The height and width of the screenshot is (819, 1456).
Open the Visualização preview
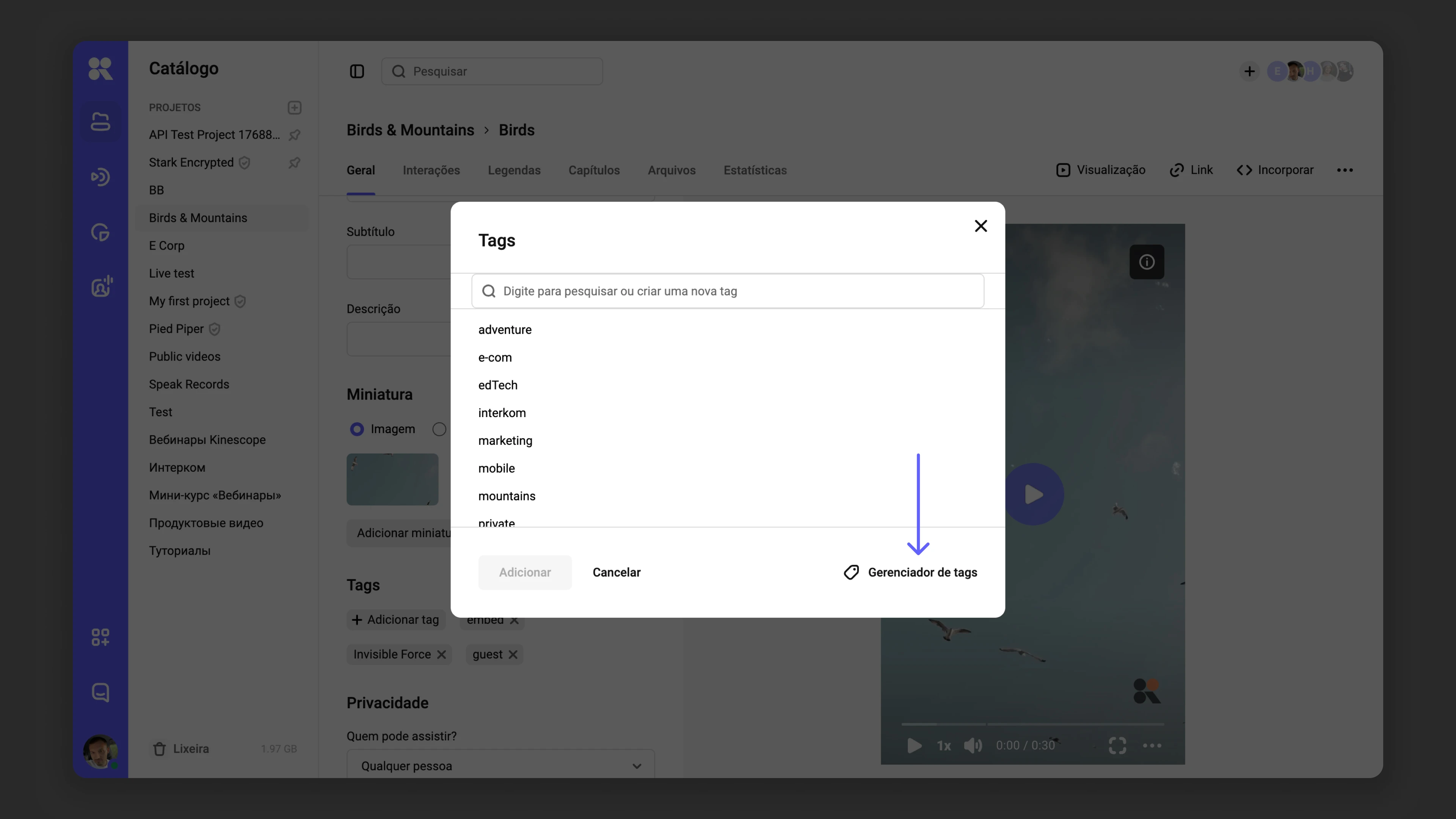[x=1100, y=170]
